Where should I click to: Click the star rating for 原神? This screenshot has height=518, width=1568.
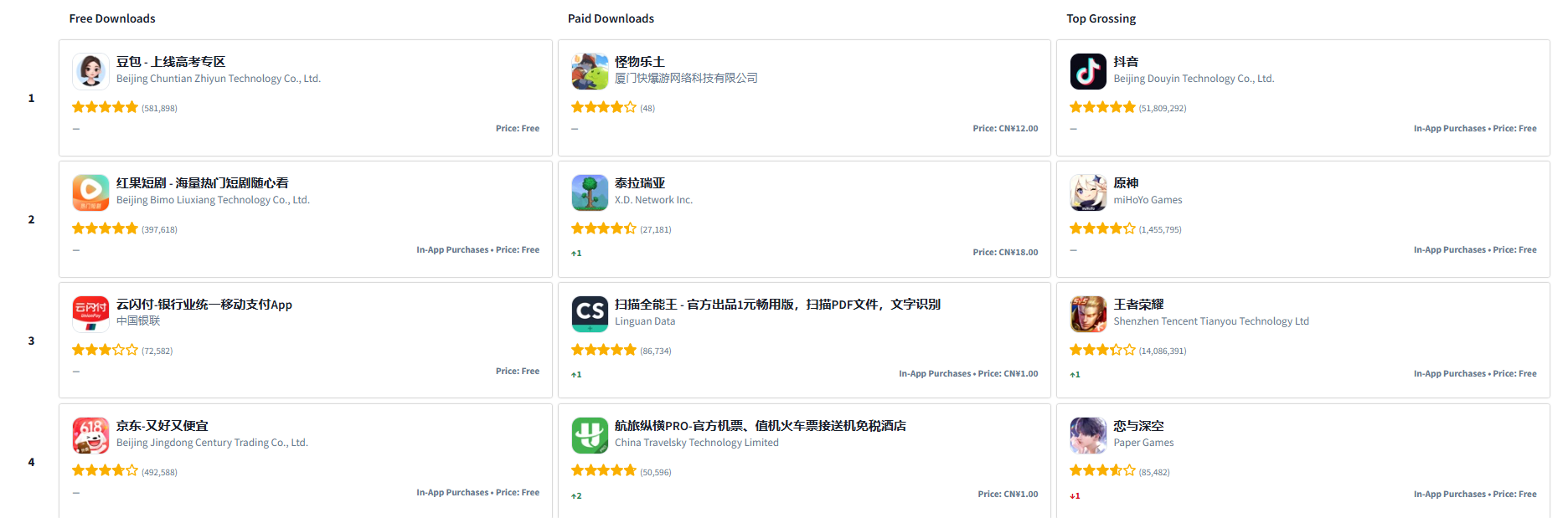1102,228
